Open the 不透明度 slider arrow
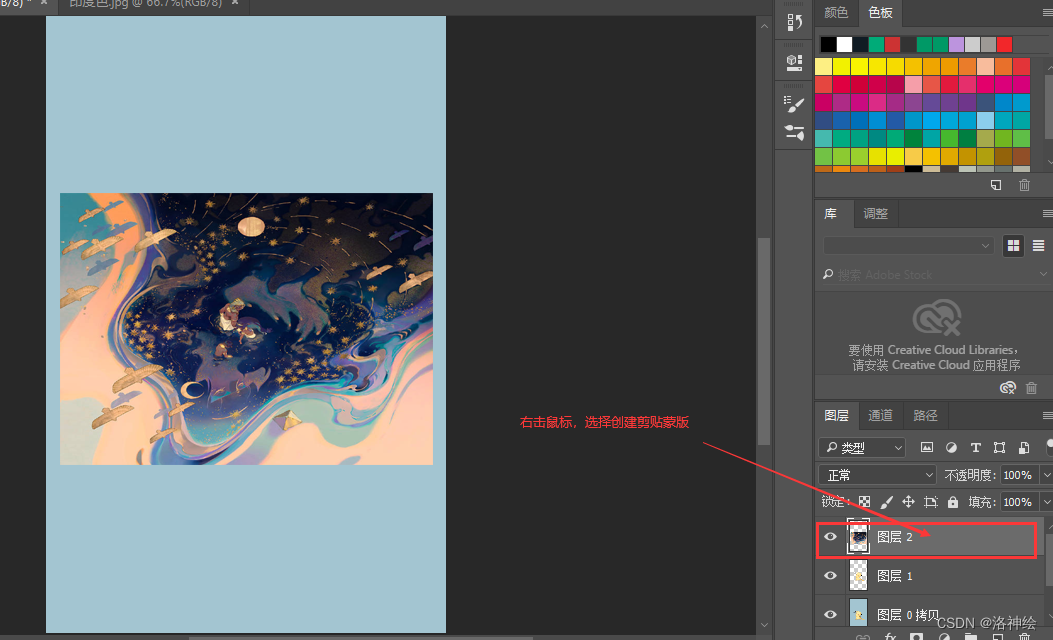The image size is (1053, 640). tap(1046, 475)
